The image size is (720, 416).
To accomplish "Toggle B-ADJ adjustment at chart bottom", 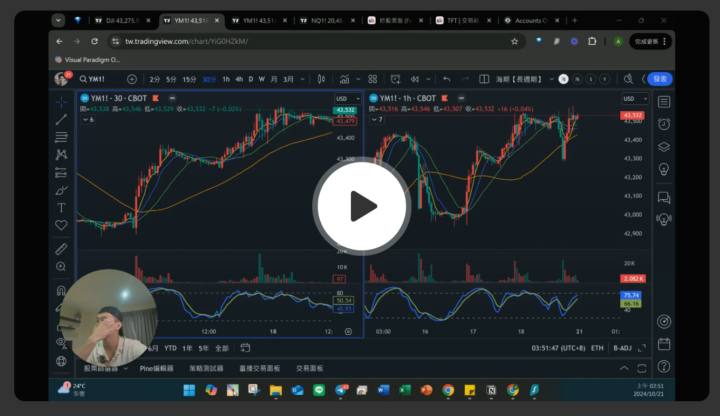I will point(622,348).
